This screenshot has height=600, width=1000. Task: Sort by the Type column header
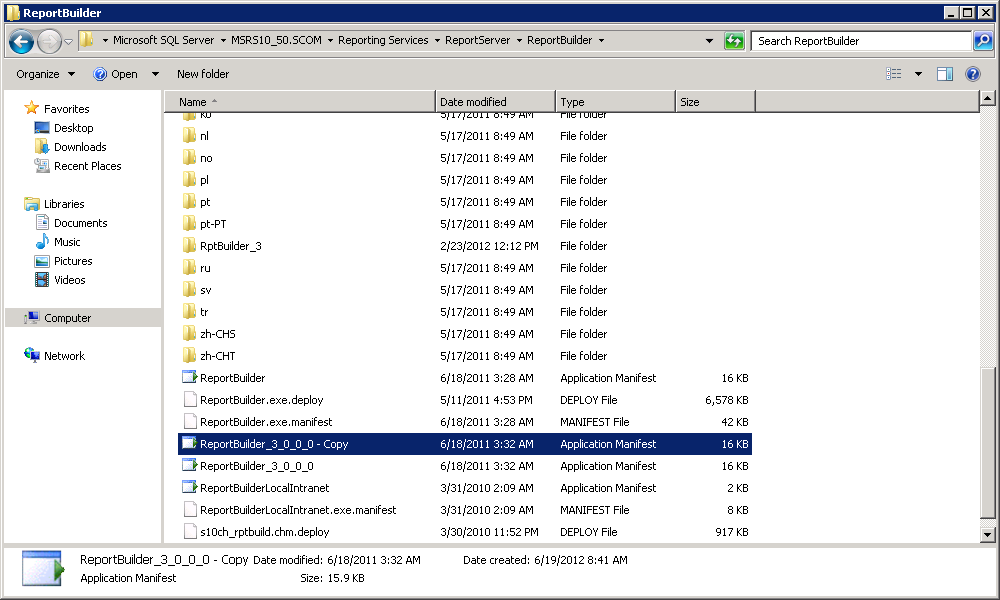[x=615, y=101]
